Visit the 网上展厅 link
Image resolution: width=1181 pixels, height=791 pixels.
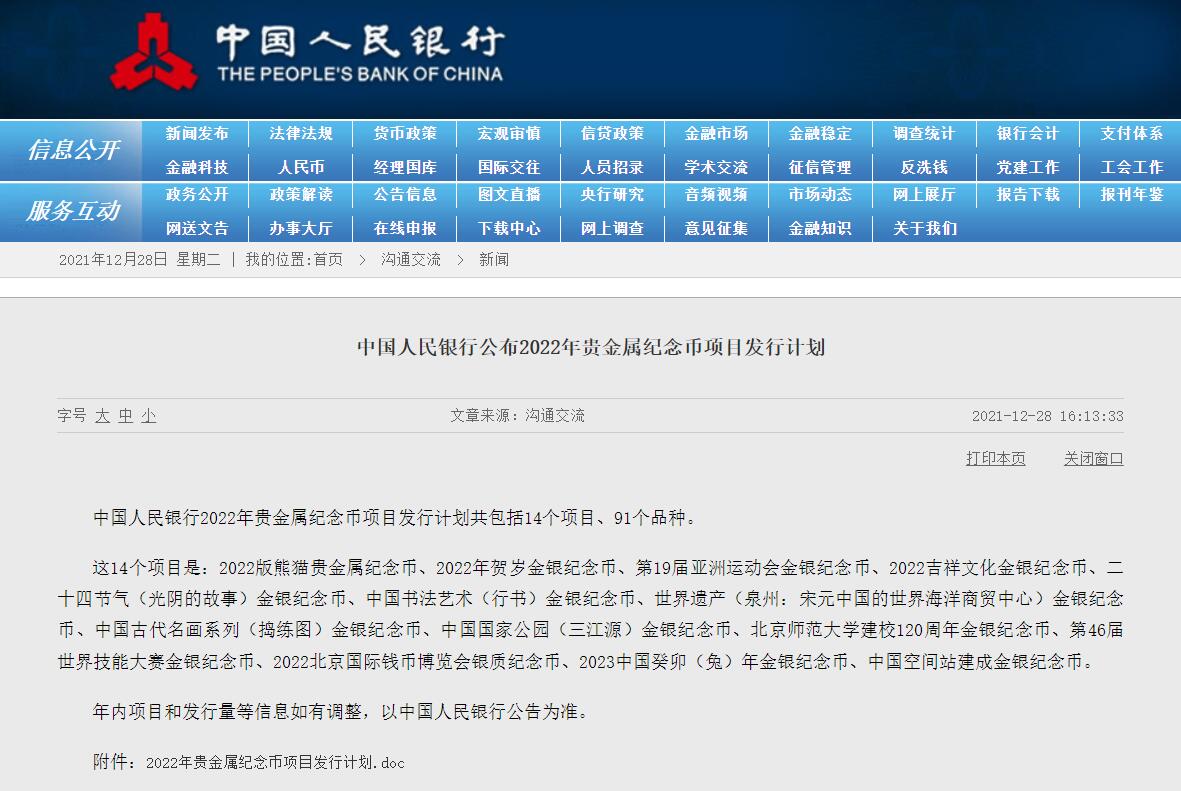pyautogui.click(x=924, y=194)
